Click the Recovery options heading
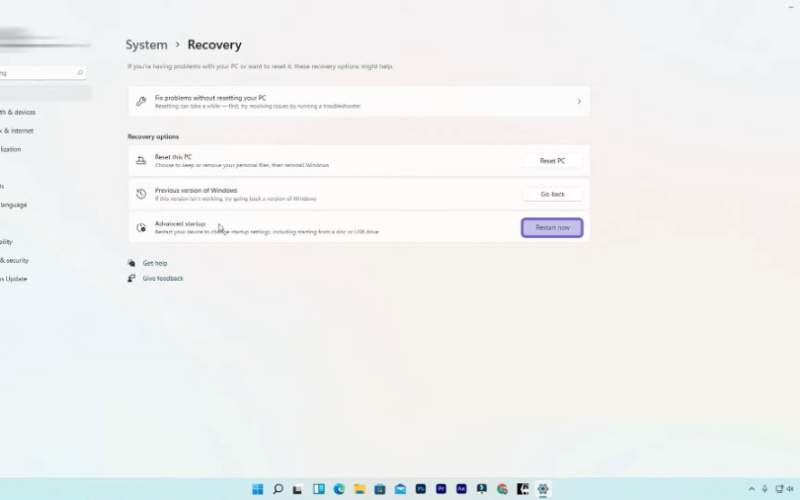Viewport: 800px width, 500px height. coord(153,137)
